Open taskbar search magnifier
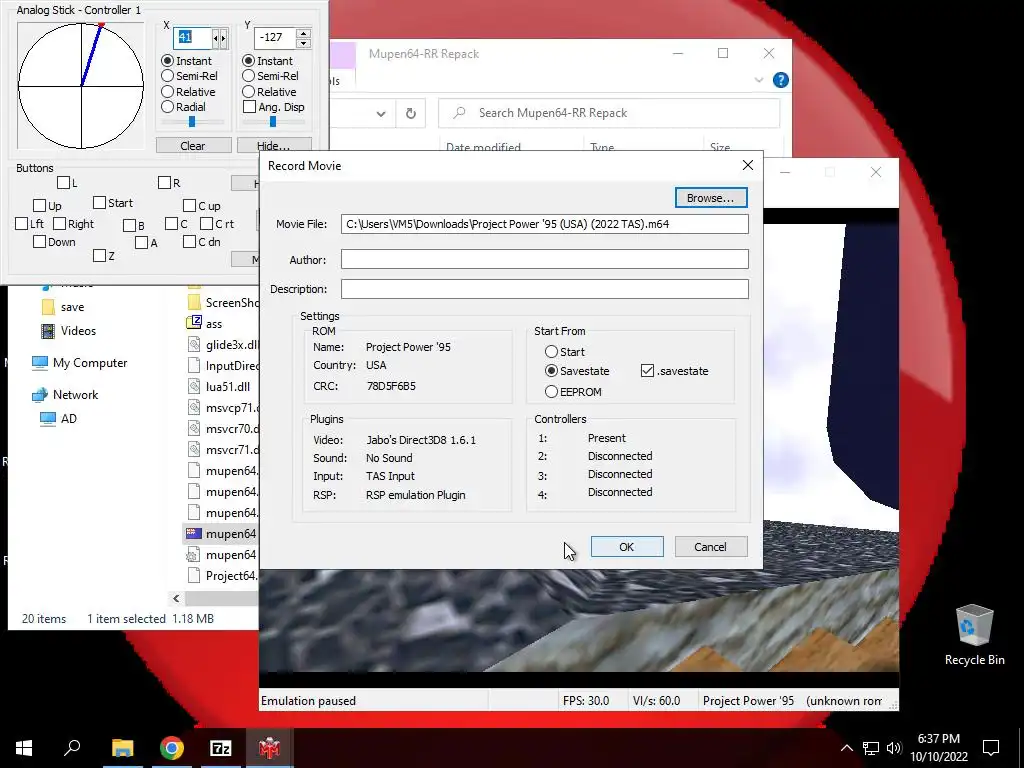 coord(72,747)
